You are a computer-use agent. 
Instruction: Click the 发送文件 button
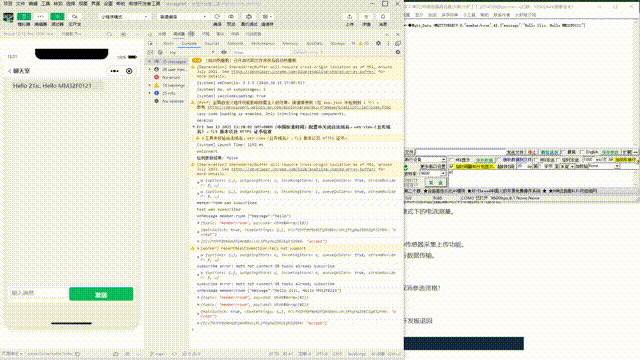pos(515,152)
